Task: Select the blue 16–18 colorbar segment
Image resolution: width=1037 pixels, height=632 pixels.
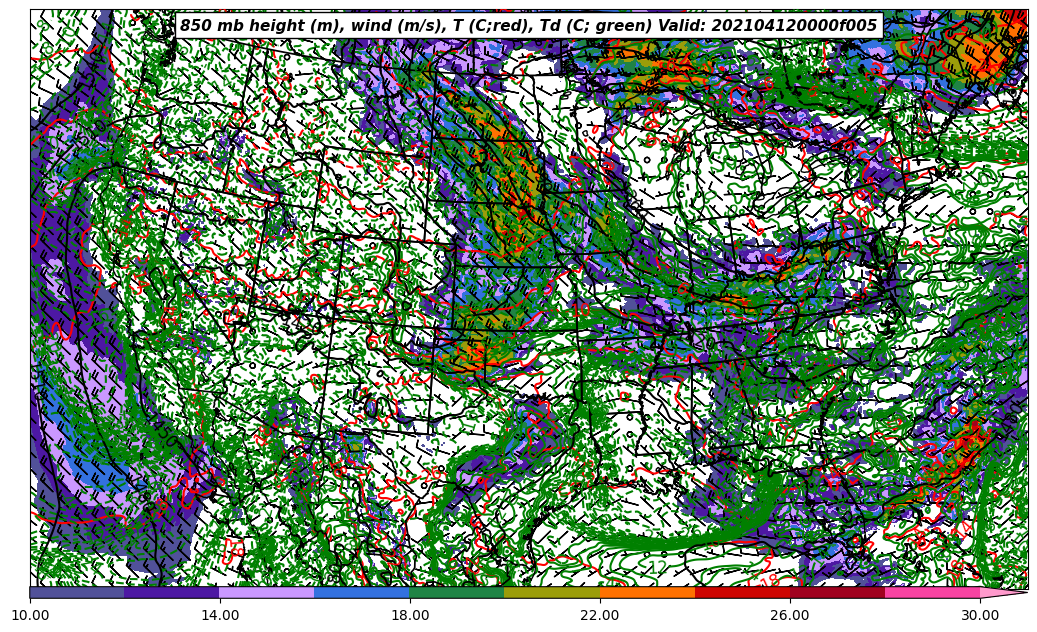Action: click(362, 592)
